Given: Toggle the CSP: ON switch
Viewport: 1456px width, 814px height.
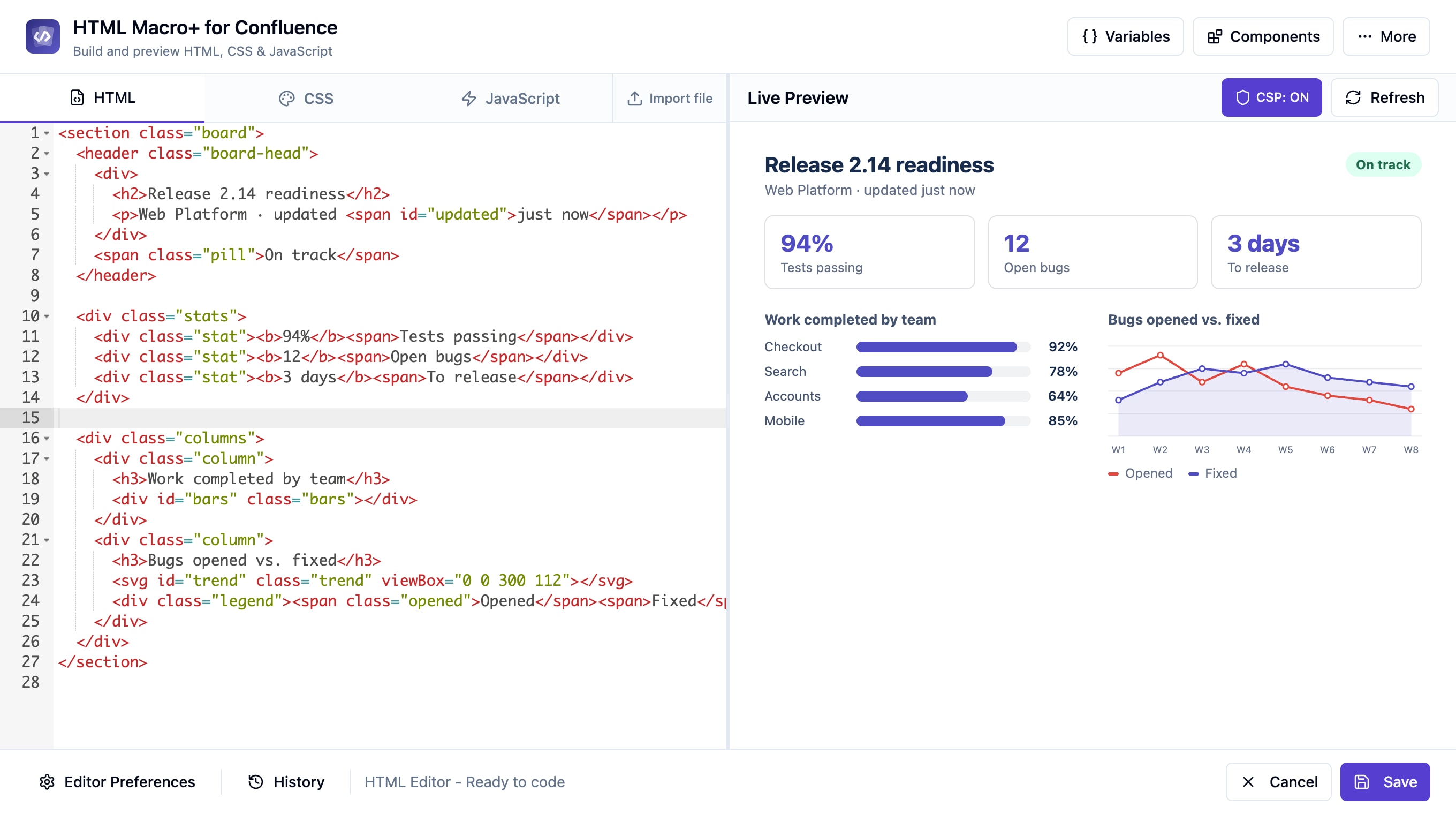Looking at the screenshot, I should pos(1271,97).
